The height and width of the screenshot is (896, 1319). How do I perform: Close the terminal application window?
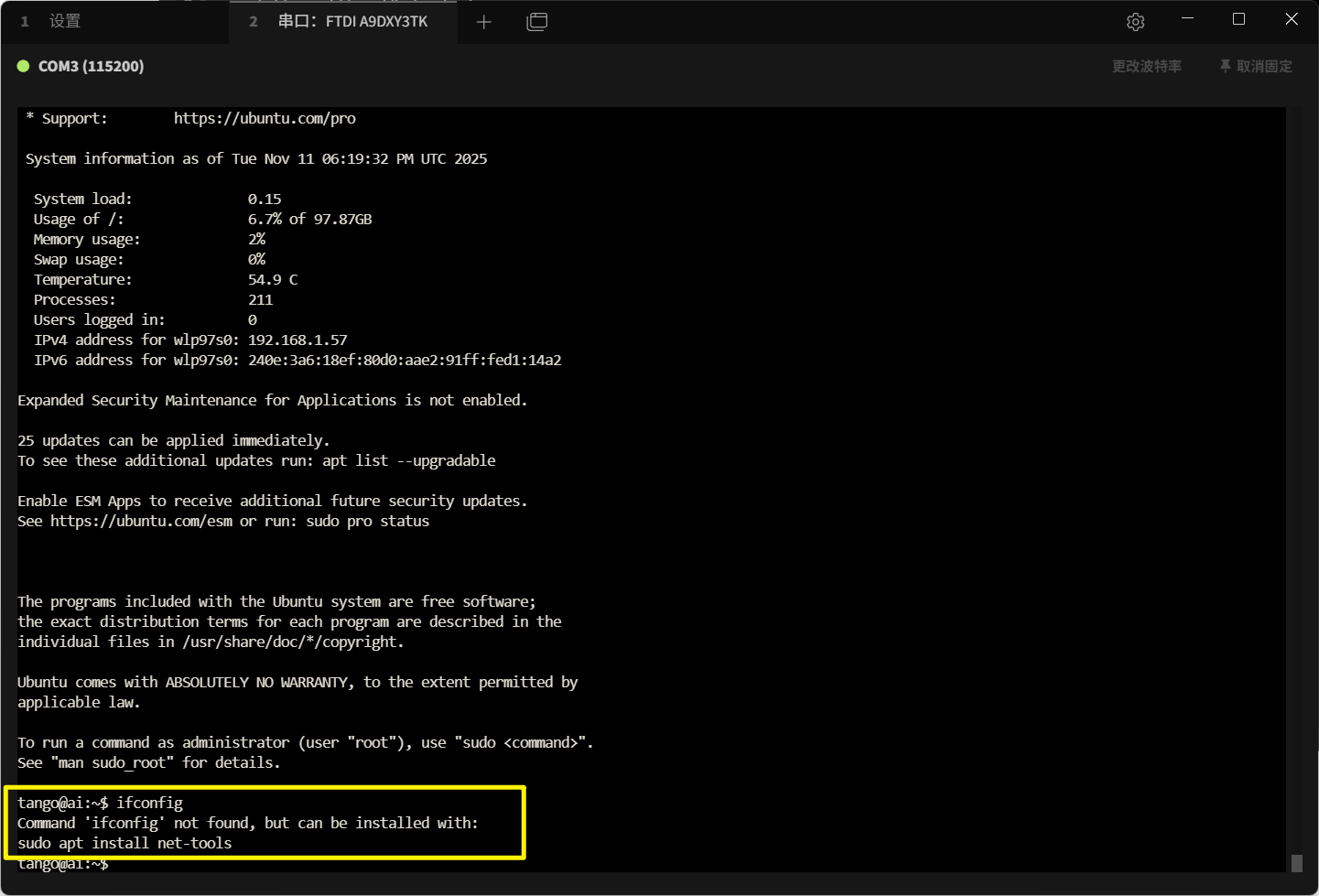(1291, 19)
